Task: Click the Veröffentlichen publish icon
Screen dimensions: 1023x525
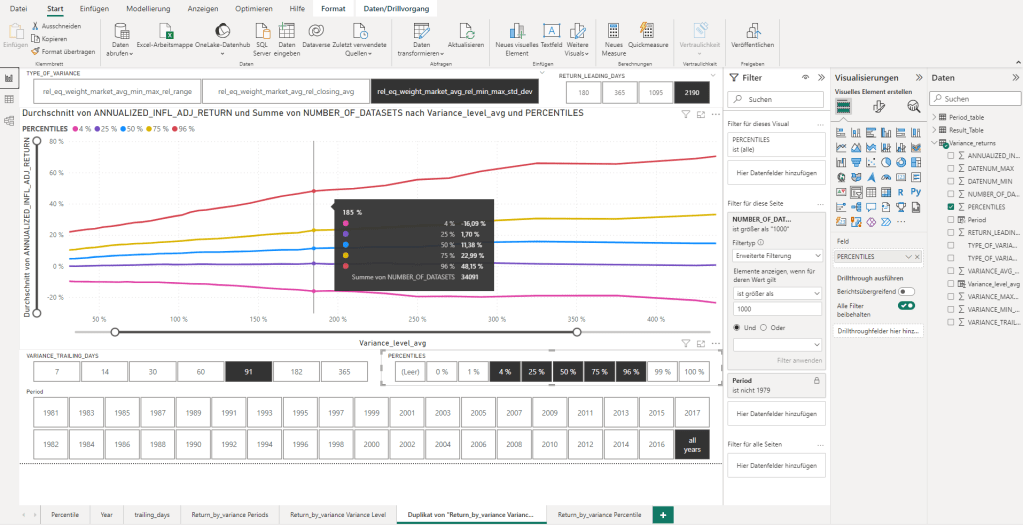Action: 751,31
